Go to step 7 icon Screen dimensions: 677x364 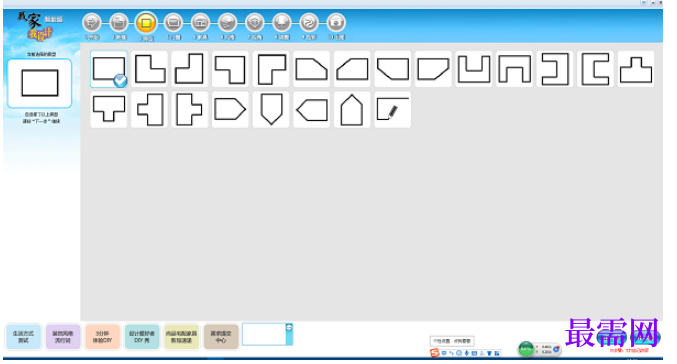[255, 22]
